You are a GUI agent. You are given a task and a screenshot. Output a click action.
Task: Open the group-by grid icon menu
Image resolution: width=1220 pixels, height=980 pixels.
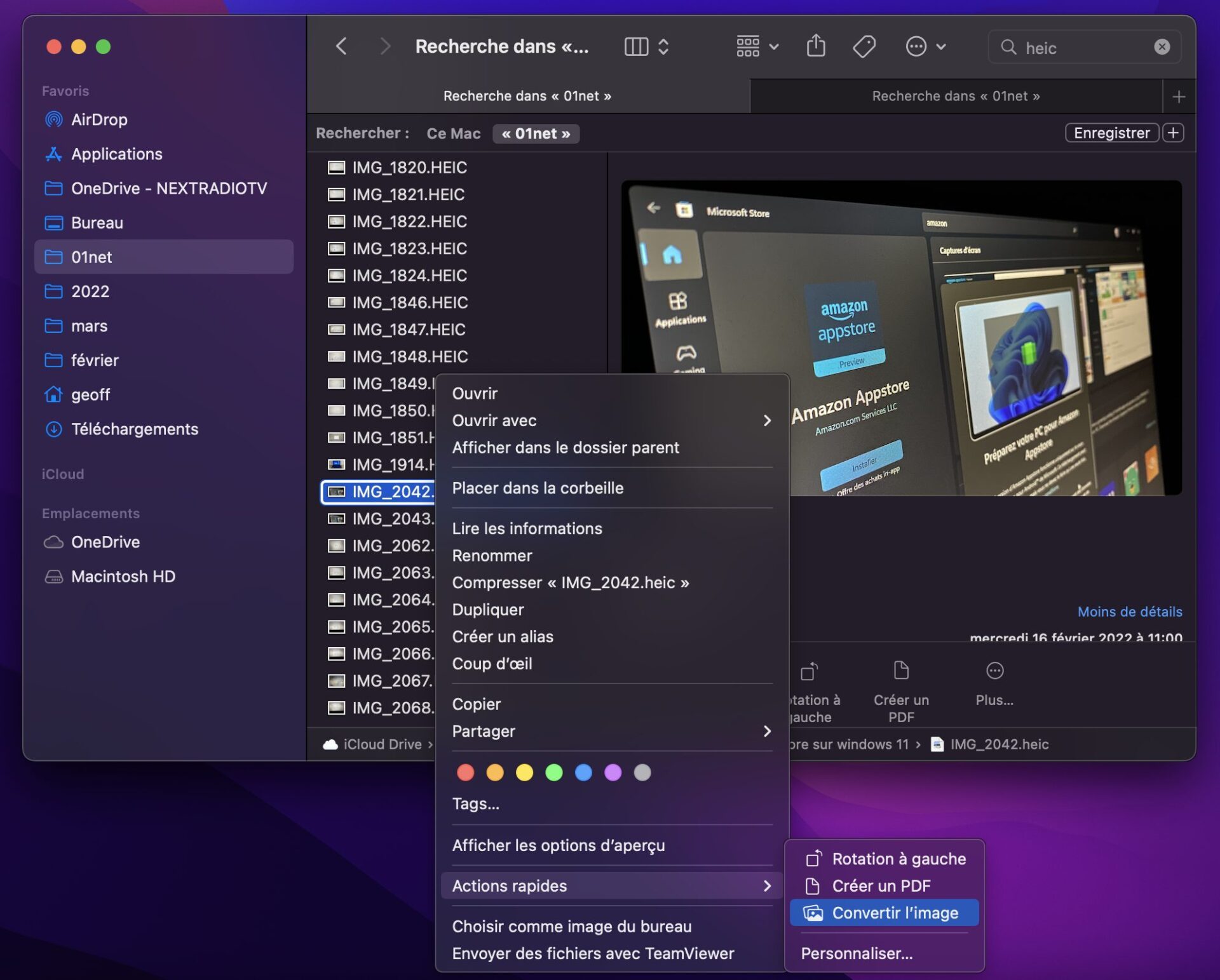(757, 46)
